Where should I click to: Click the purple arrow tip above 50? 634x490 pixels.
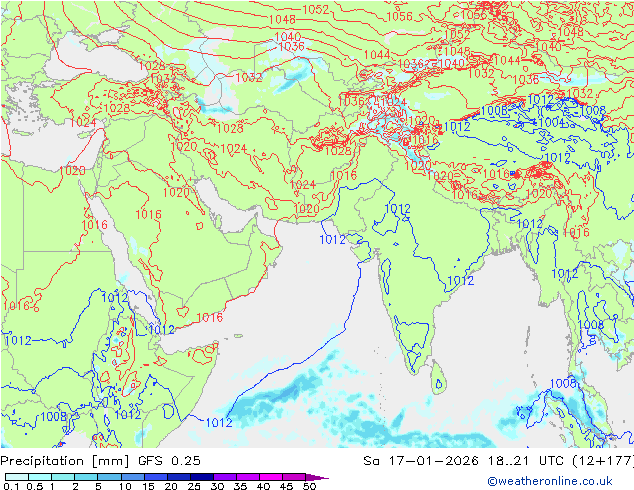(x=317, y=477)
